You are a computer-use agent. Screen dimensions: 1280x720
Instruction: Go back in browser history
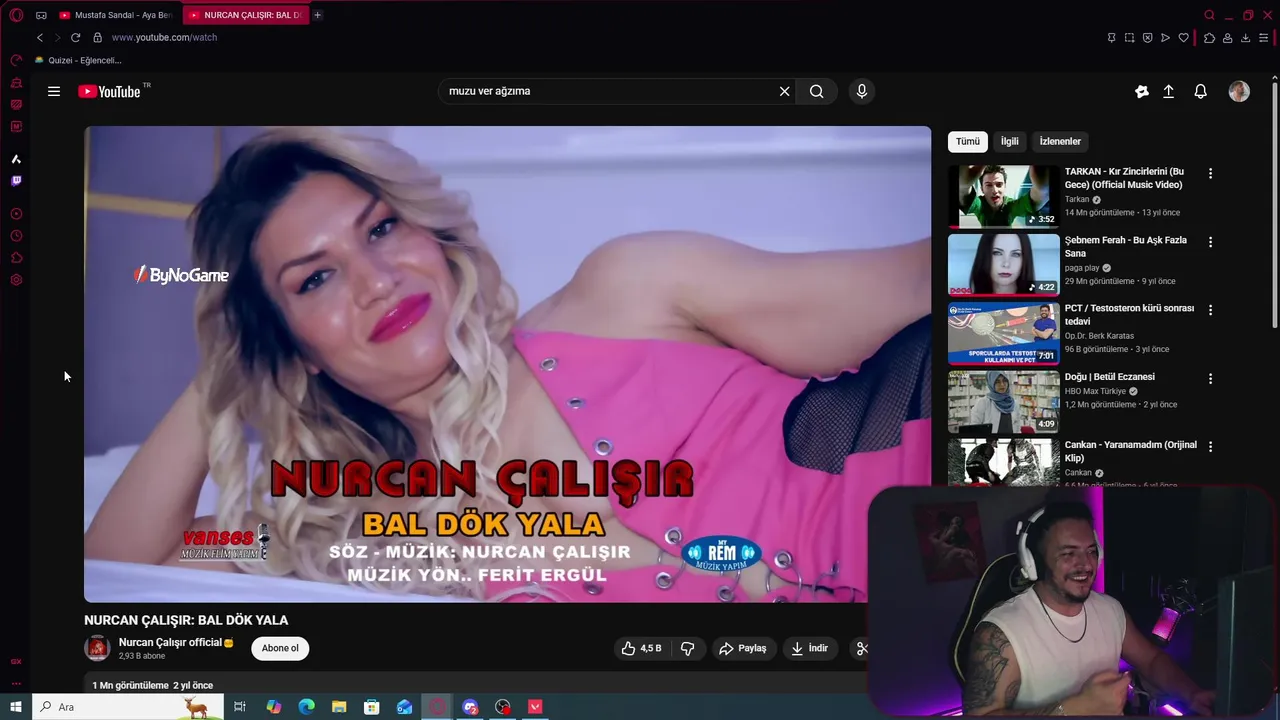click(x=40, y=37)
